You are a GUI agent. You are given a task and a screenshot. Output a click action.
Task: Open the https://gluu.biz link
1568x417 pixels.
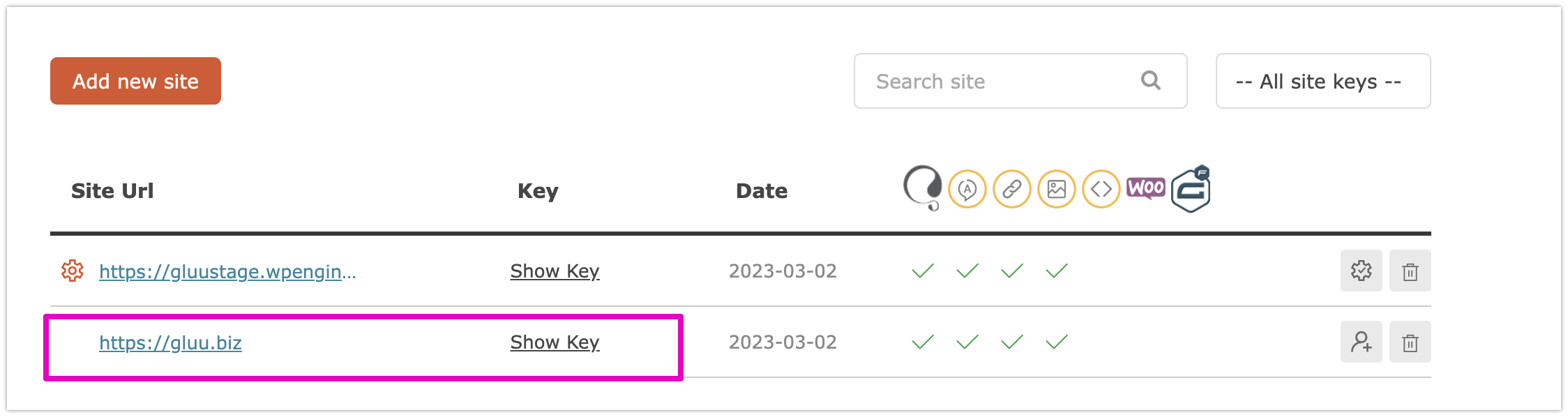coord(170,342)
